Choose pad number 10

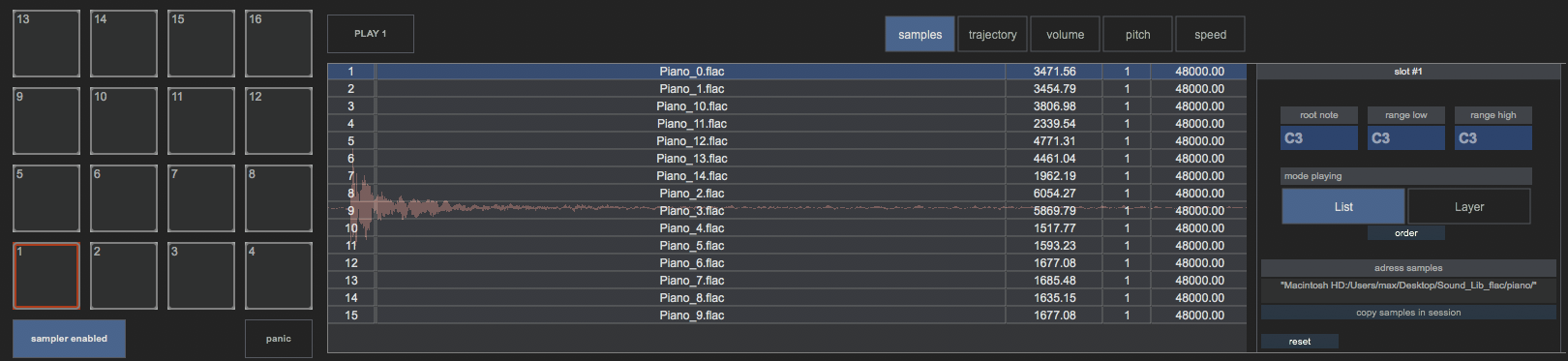click(x=124, y=121)
